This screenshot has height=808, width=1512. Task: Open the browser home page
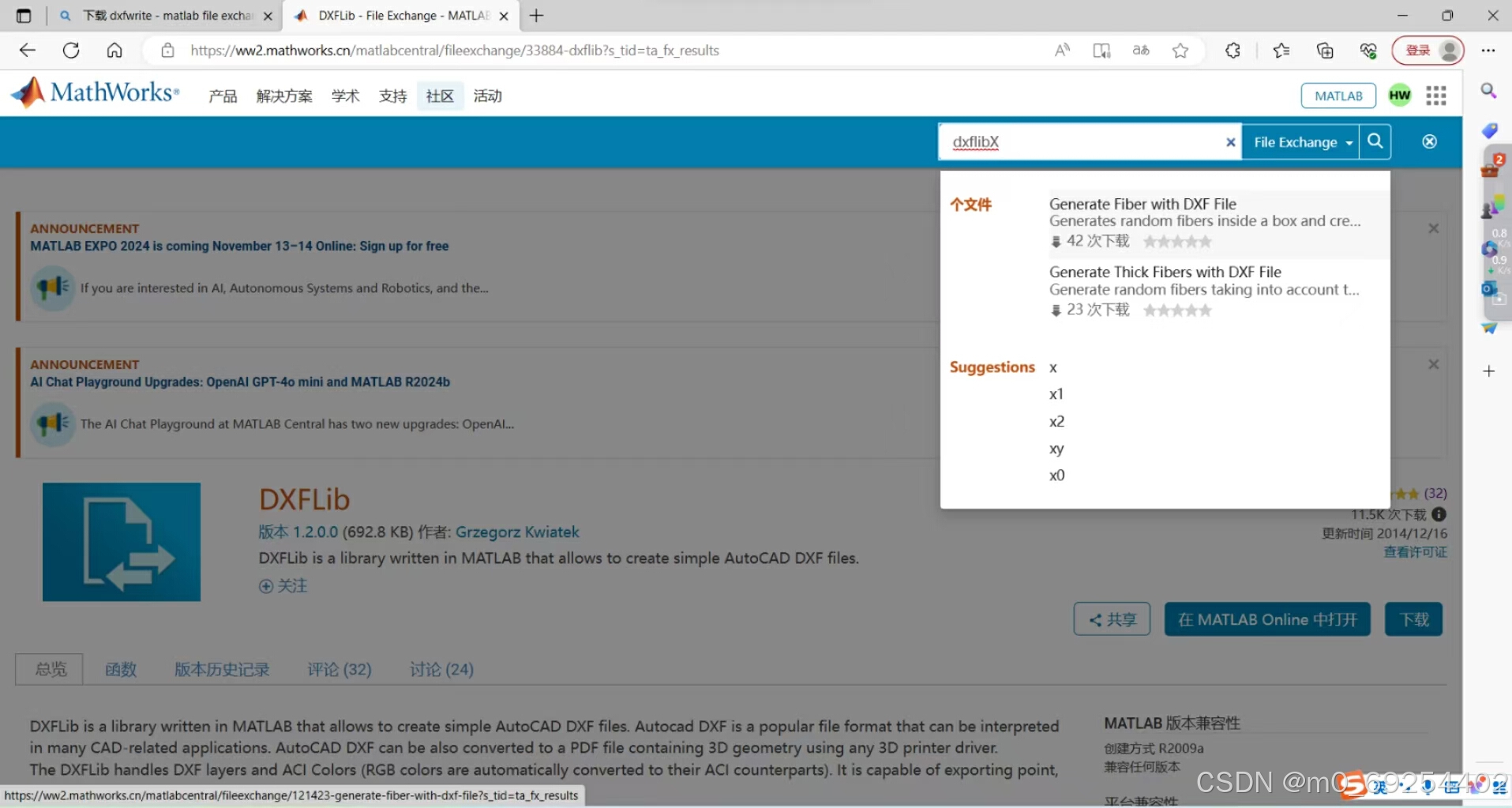(x=114, y=51)
